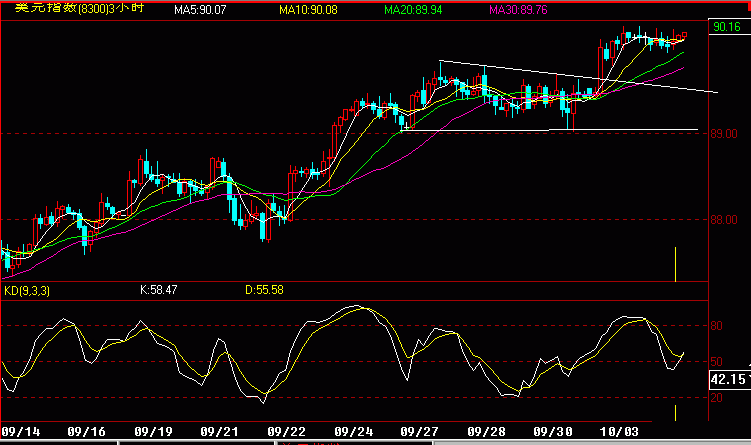Select the MA30:89.76 indicator label
The image size is (751, 445).
pyautogui.click(x=518, y=10)
